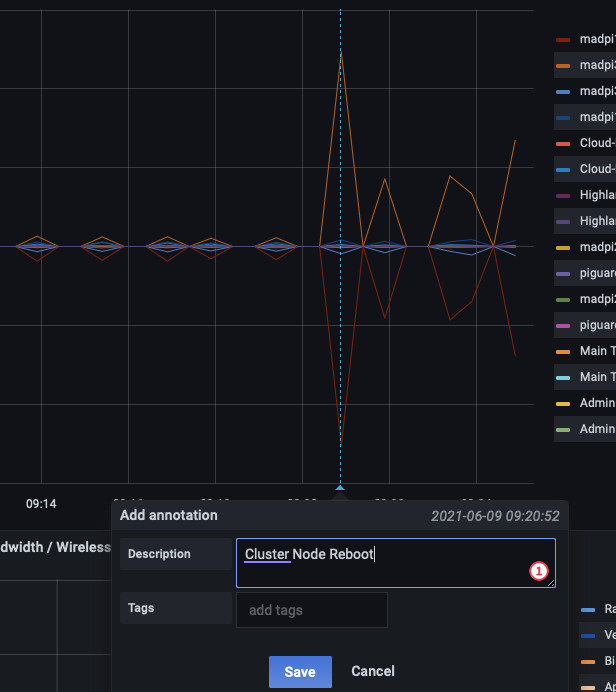Click the orange Main T series swatch
This screenshot has height=692, width=616.
(x=563, y=352)
